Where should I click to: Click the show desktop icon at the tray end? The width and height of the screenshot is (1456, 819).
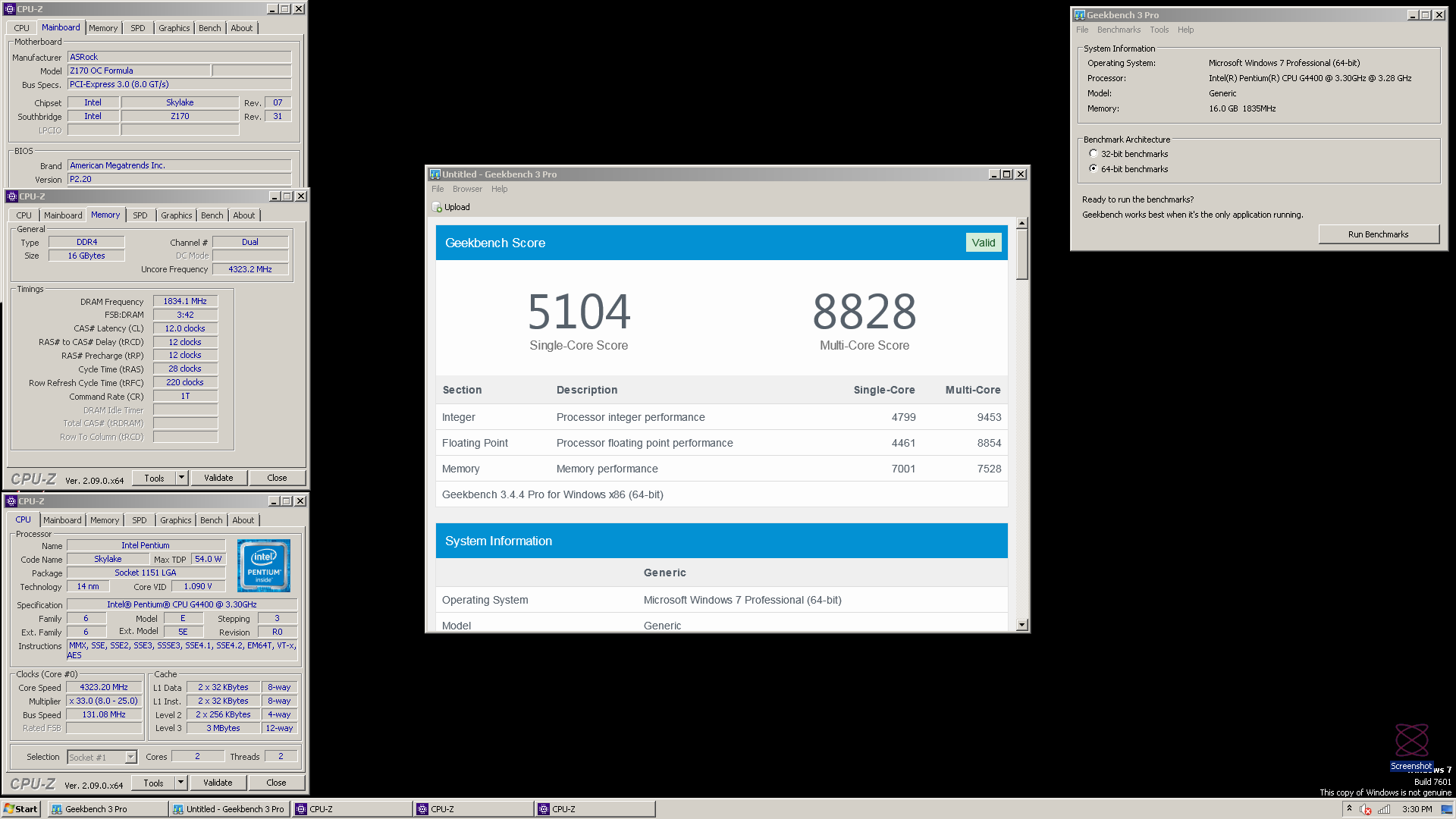pos(1447,809)
